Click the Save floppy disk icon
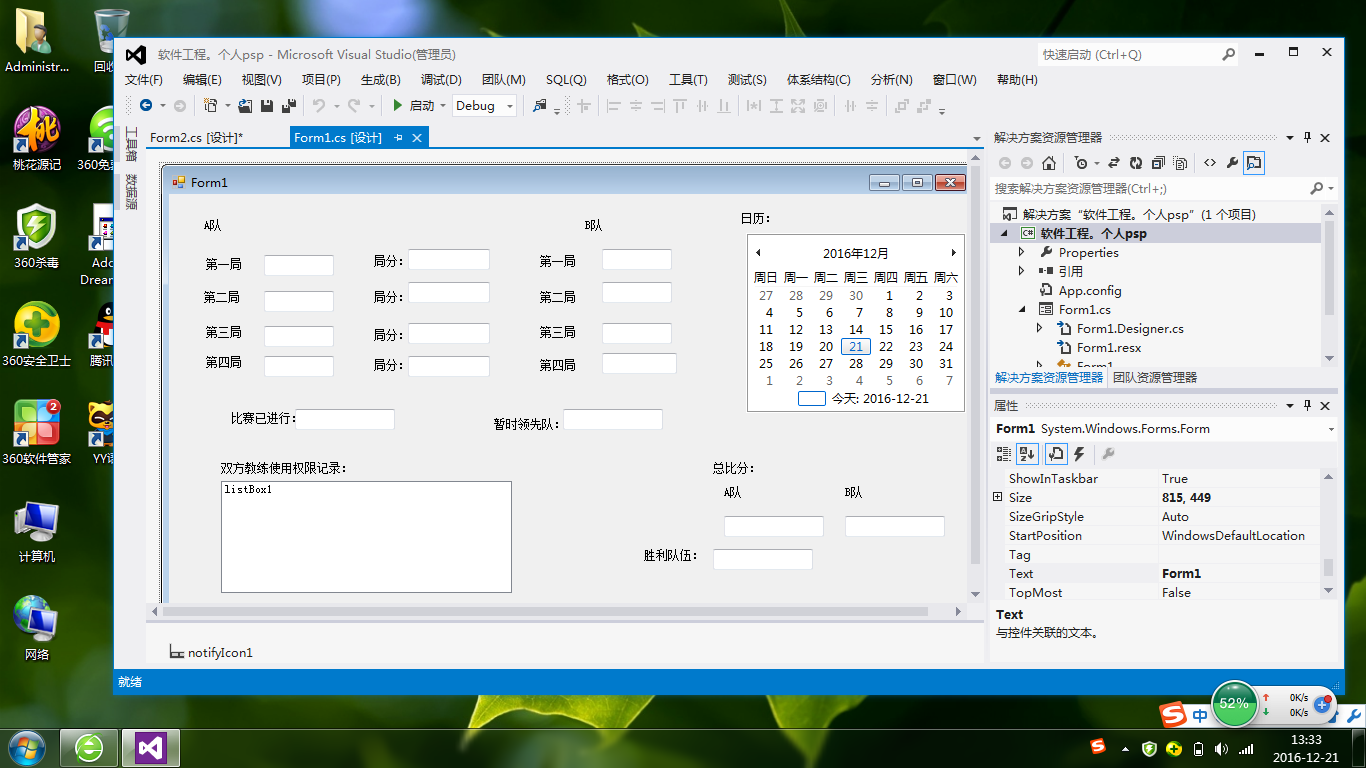1366x768 pixels. click(267, 106)
